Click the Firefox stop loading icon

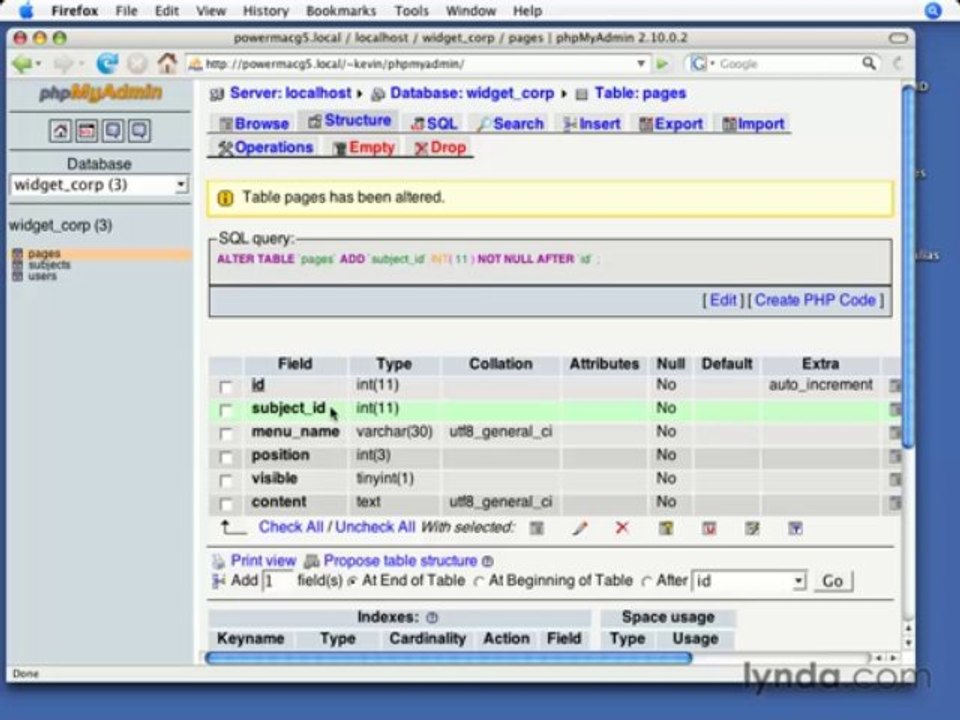137,63
